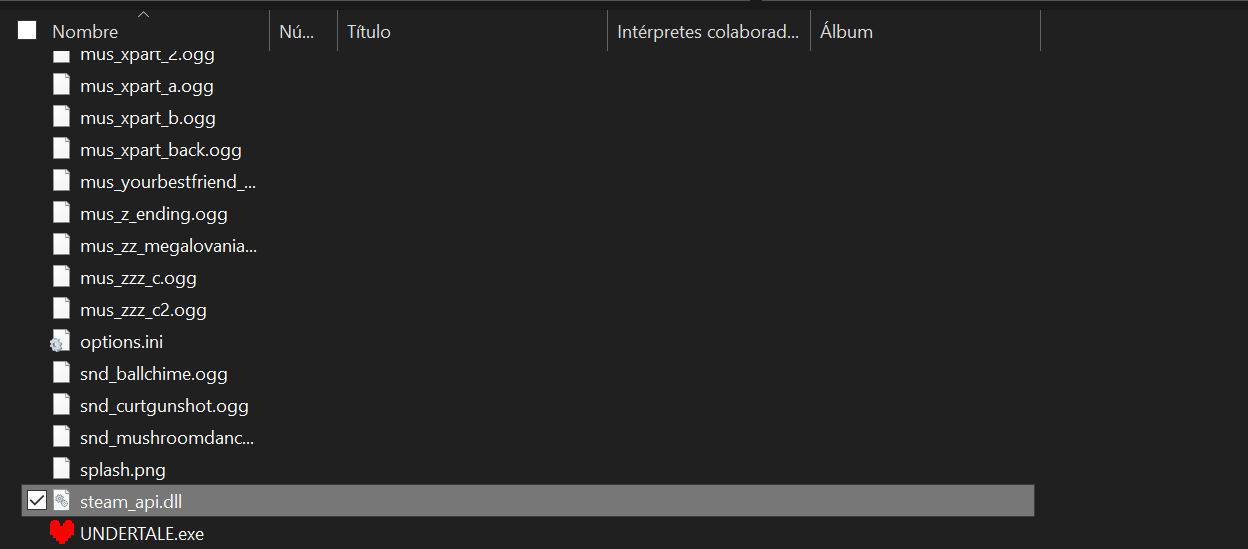Collapse sort arrow above Nombre column
The height and width of the screenshot is (549, 1248).
143,15
